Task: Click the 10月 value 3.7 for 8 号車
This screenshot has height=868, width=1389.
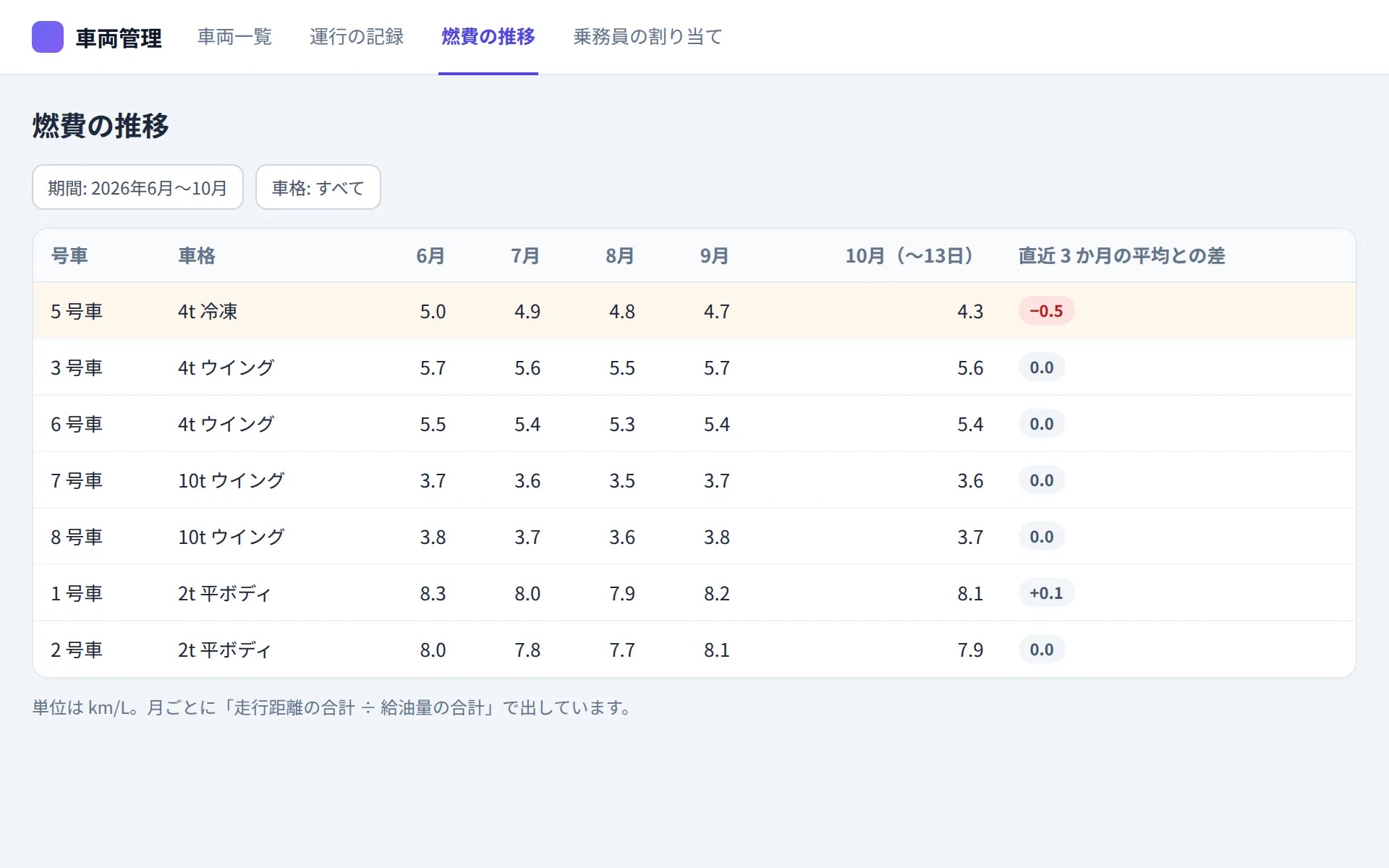Action: point(970,537)
